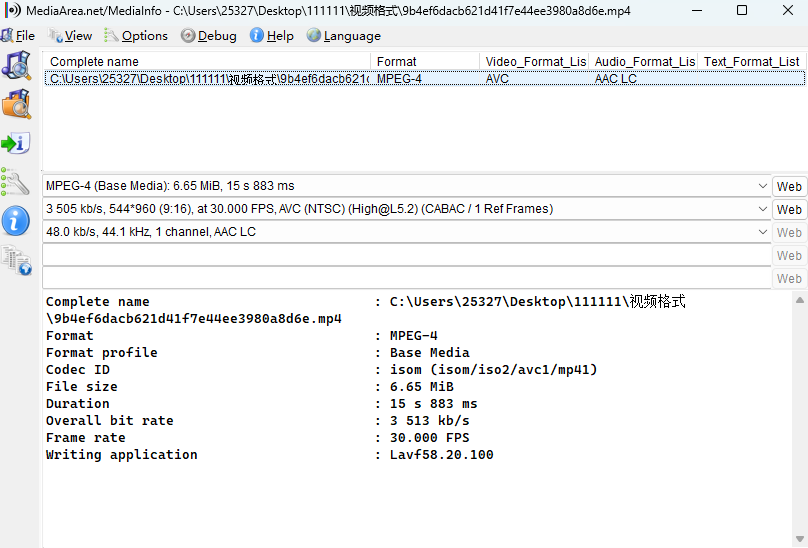Sort by Complete name column header
Screen dimensions: 808x548
(x=207, y=61)
